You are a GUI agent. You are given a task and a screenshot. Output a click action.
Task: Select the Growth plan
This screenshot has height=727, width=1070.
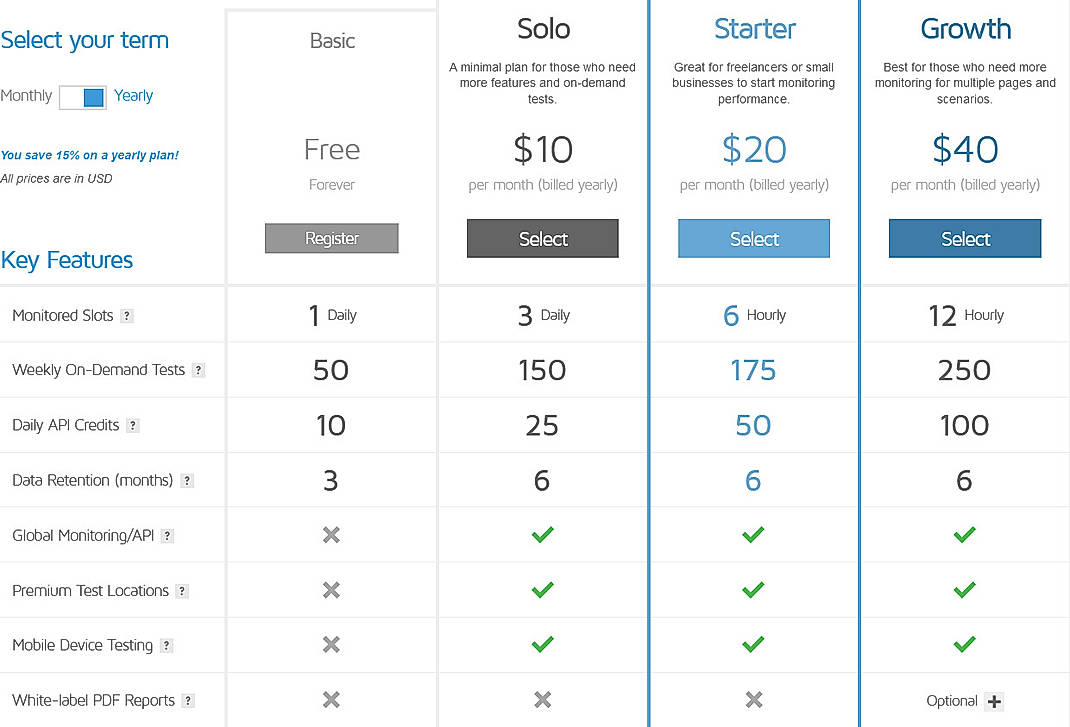(964, 238)
